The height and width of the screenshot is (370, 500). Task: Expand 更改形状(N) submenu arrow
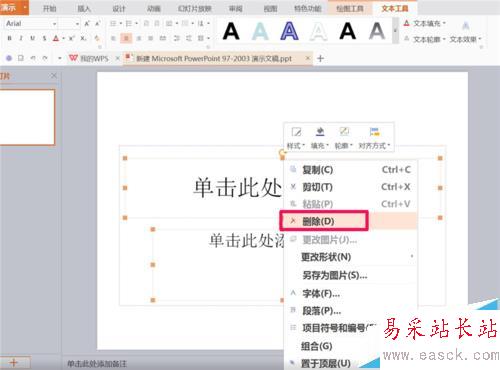click(412, 256)
